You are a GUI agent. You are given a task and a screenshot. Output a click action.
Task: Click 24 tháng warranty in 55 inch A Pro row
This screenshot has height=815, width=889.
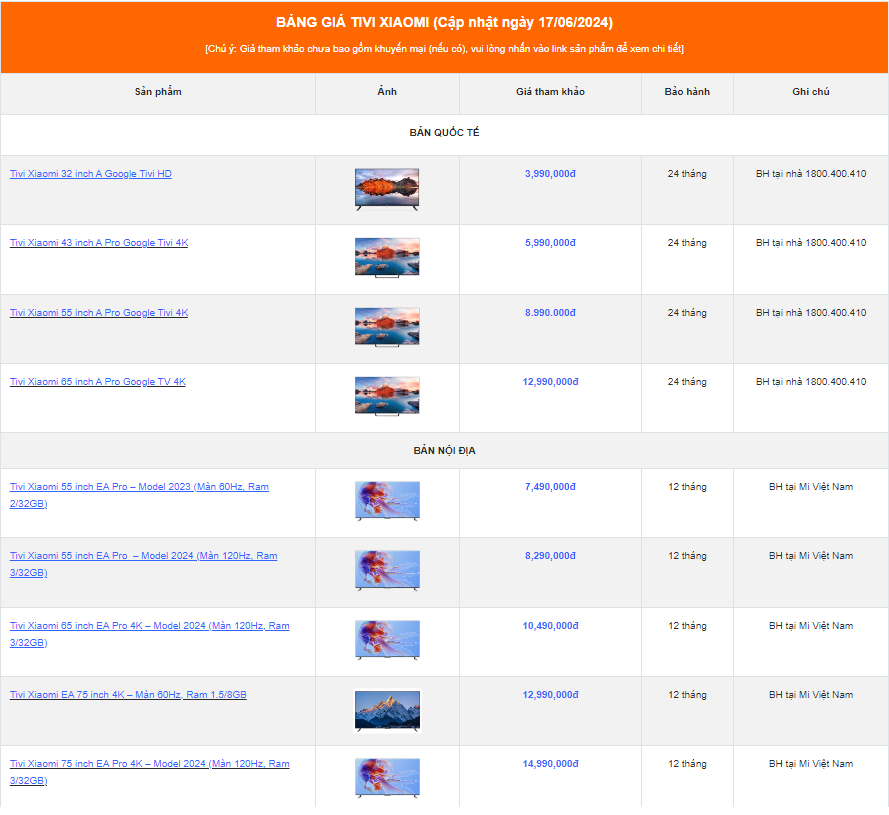pos(687,313)
